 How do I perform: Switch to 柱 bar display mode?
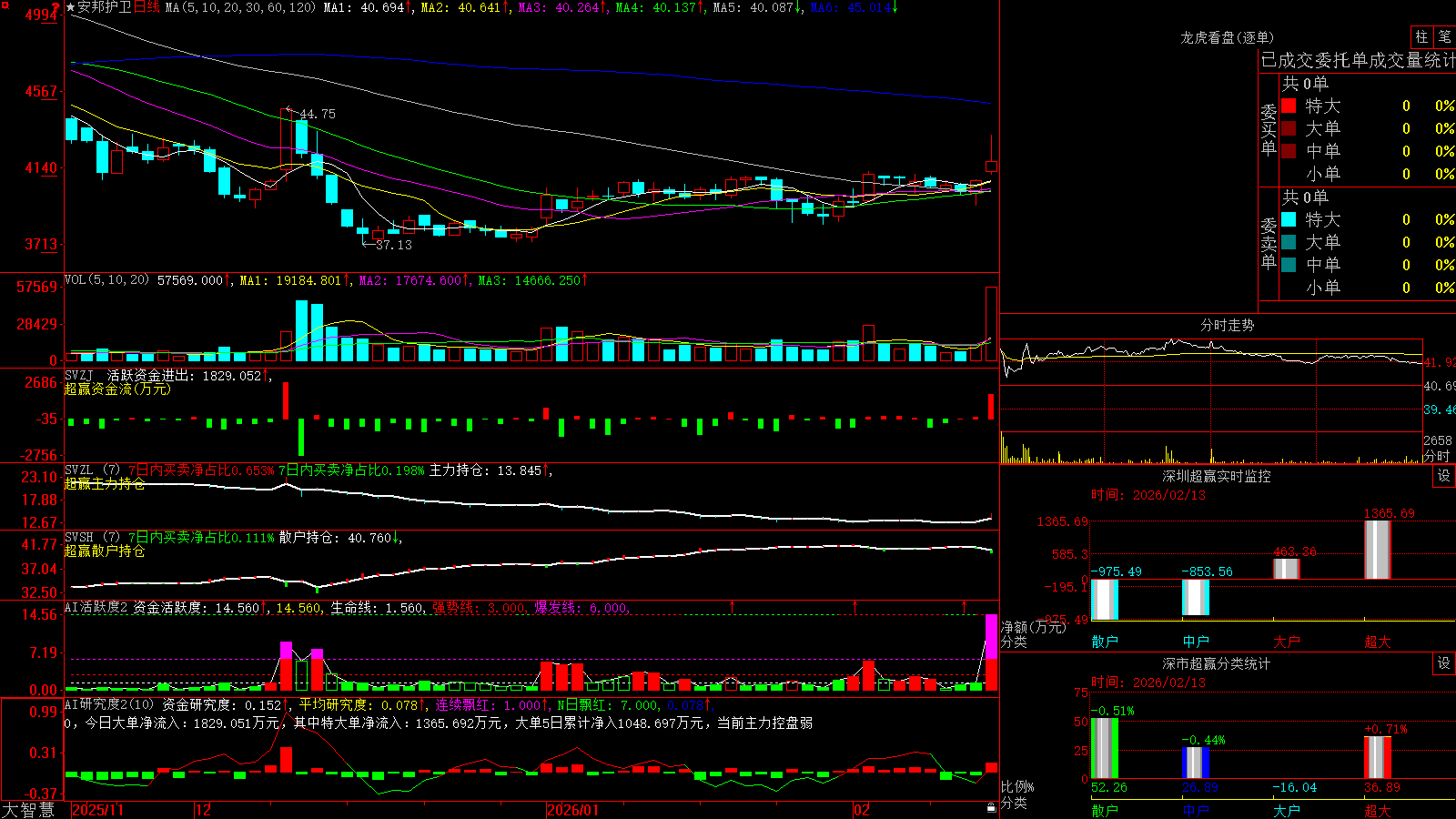(x=1421, y=36)
